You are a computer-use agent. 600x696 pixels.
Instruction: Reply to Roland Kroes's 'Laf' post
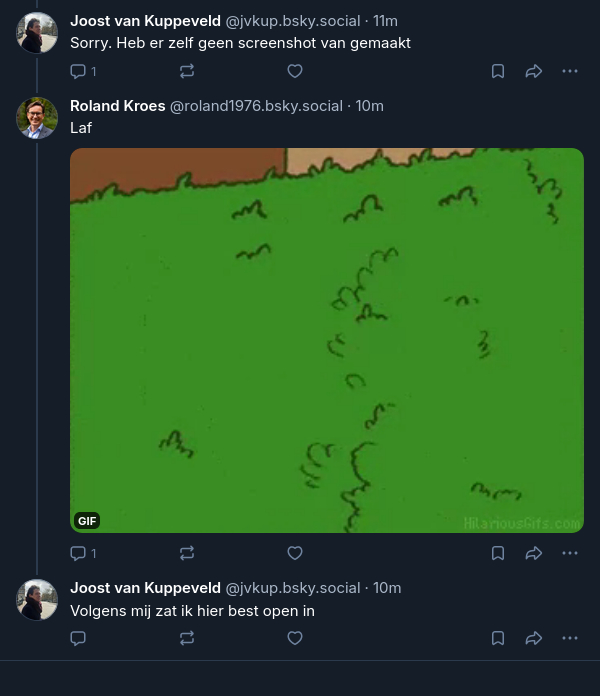pos(79,553)
